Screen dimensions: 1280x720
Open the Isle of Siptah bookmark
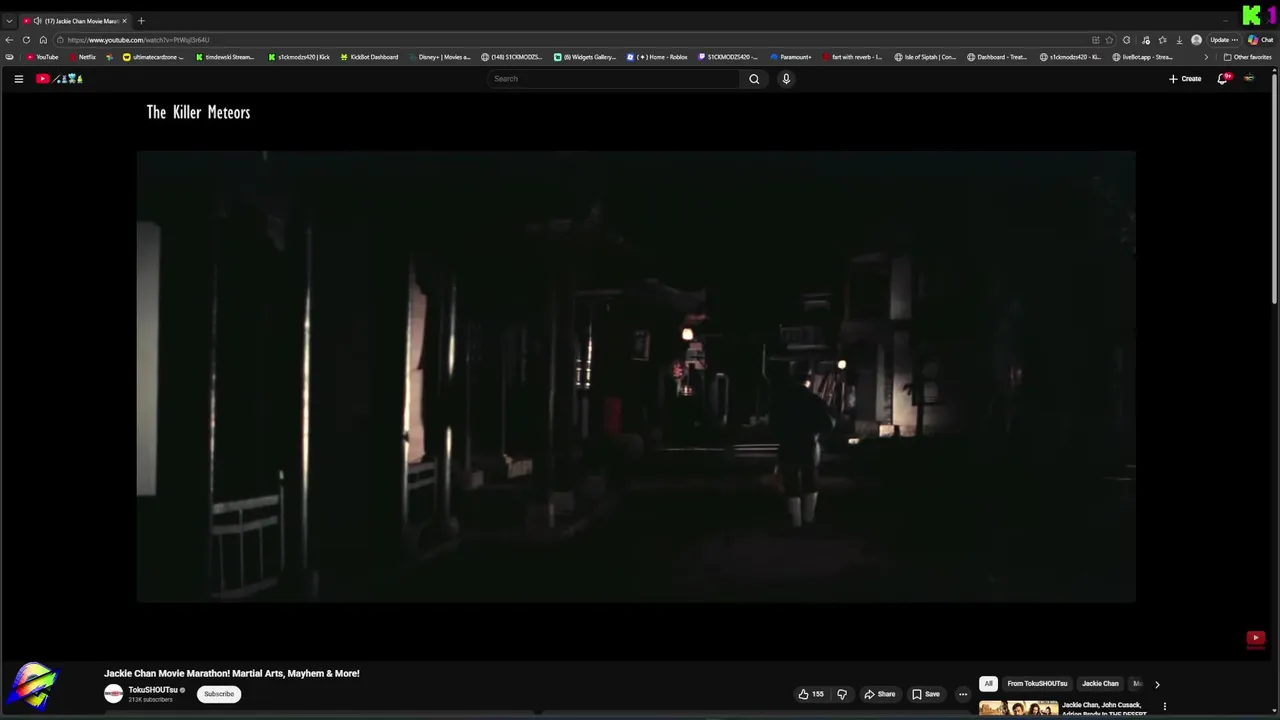925,57
